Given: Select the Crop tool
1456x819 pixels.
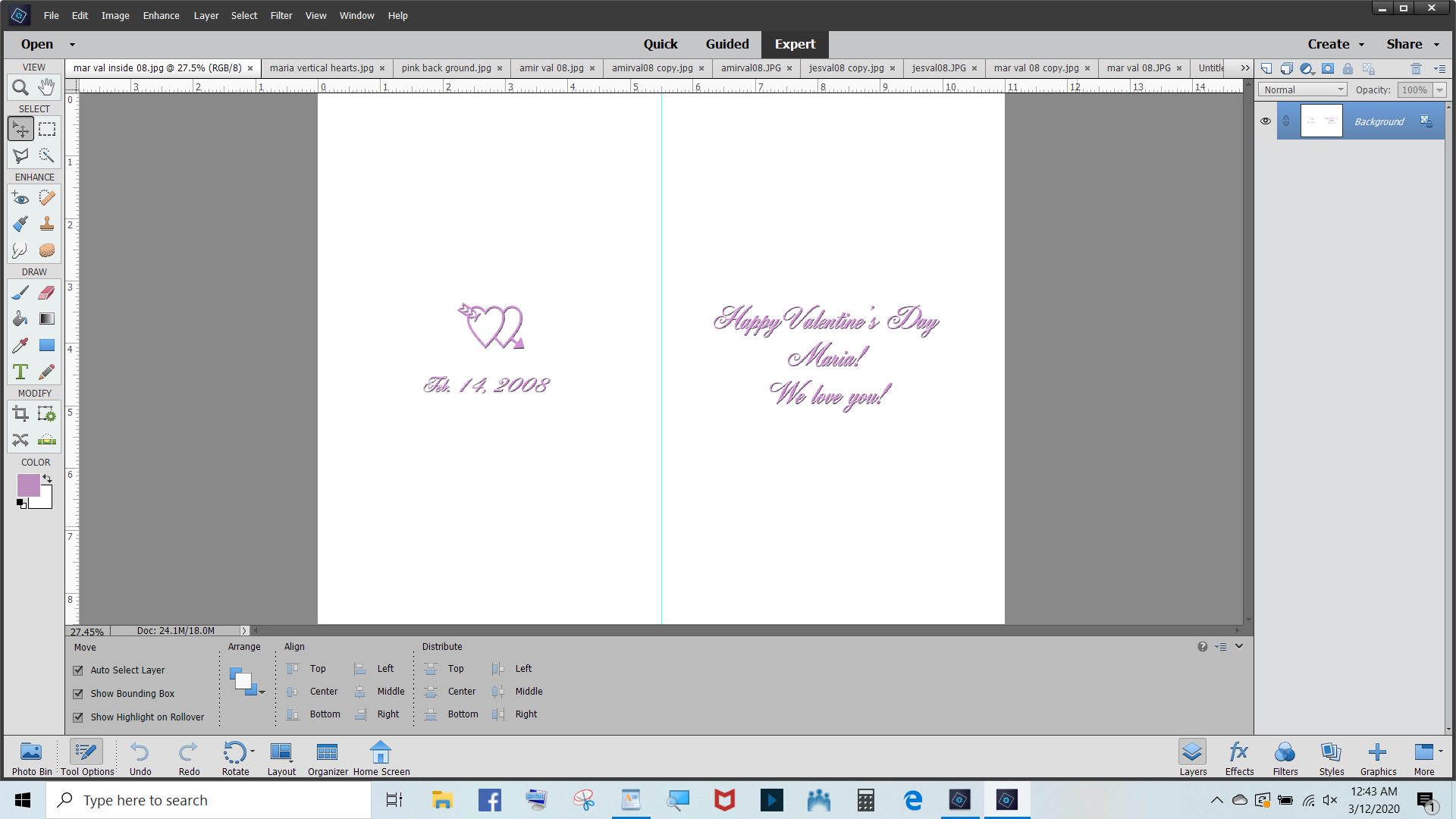Looking at the screenshot, I should 20,414.
